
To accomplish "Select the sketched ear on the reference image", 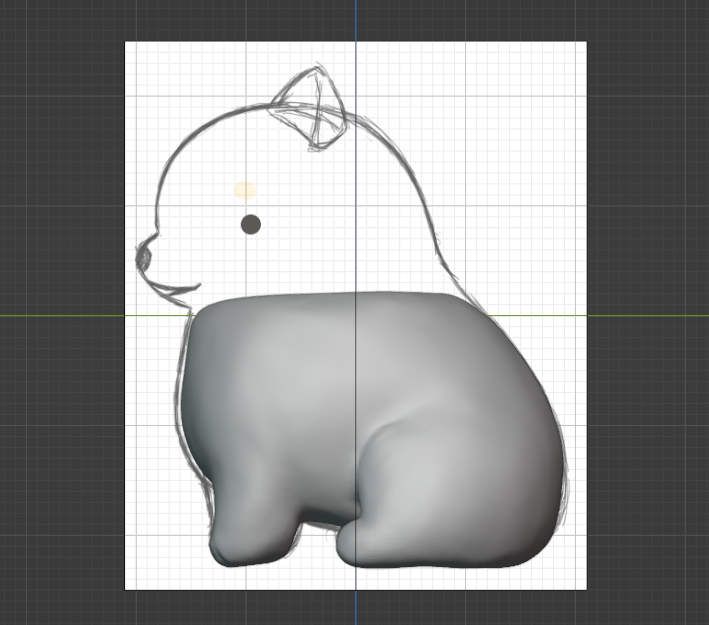I will 311,109.
